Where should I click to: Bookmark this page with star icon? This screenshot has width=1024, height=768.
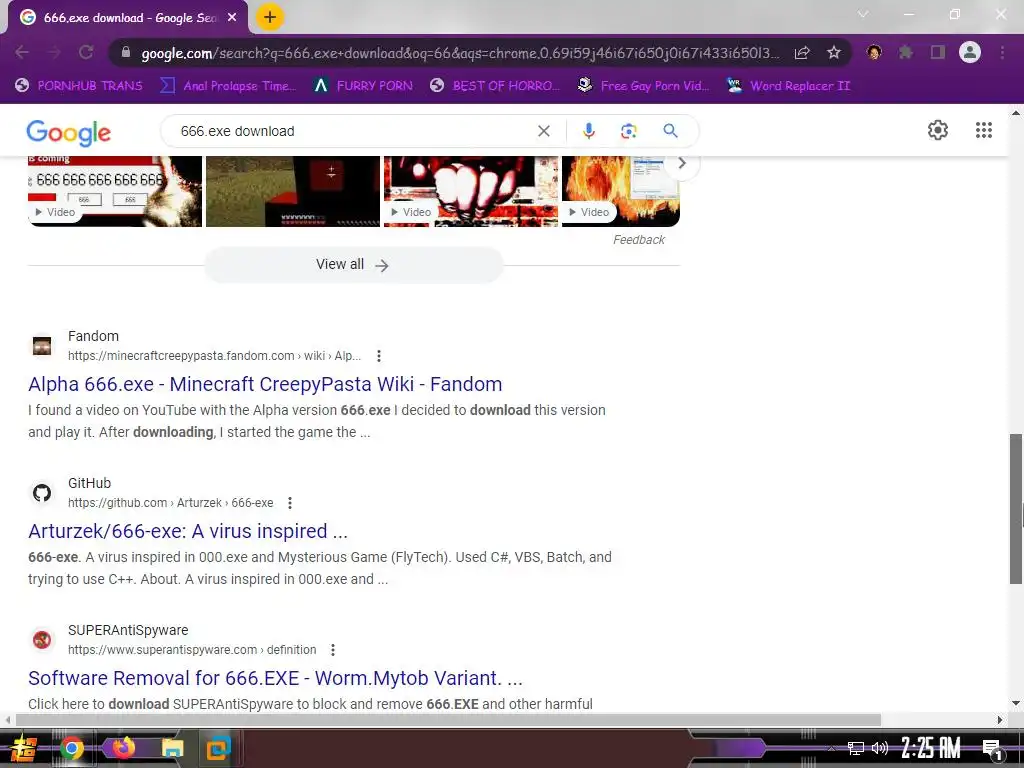point(833,52)
